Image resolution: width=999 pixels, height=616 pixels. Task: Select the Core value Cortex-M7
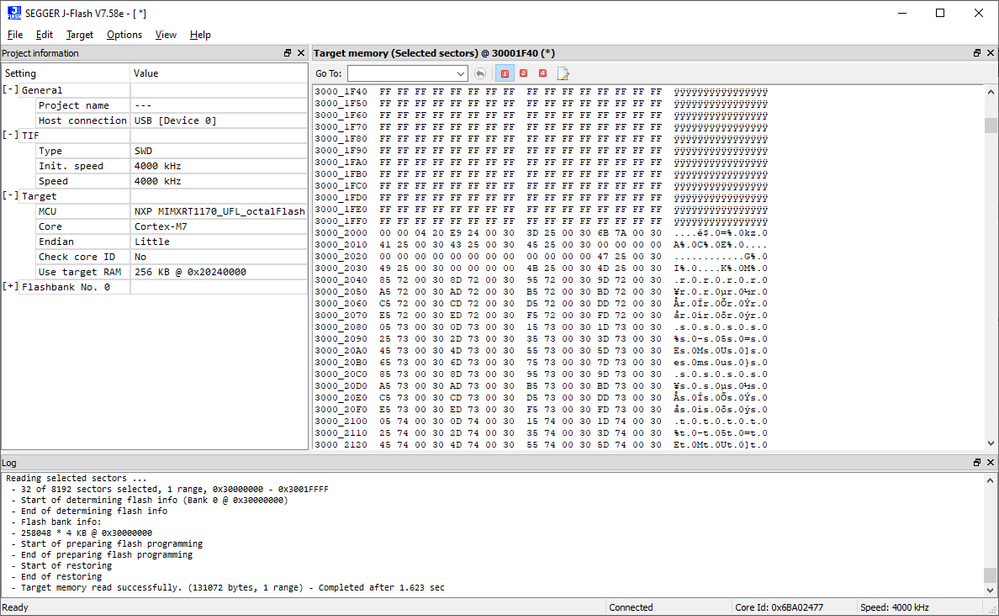(161, 227)
